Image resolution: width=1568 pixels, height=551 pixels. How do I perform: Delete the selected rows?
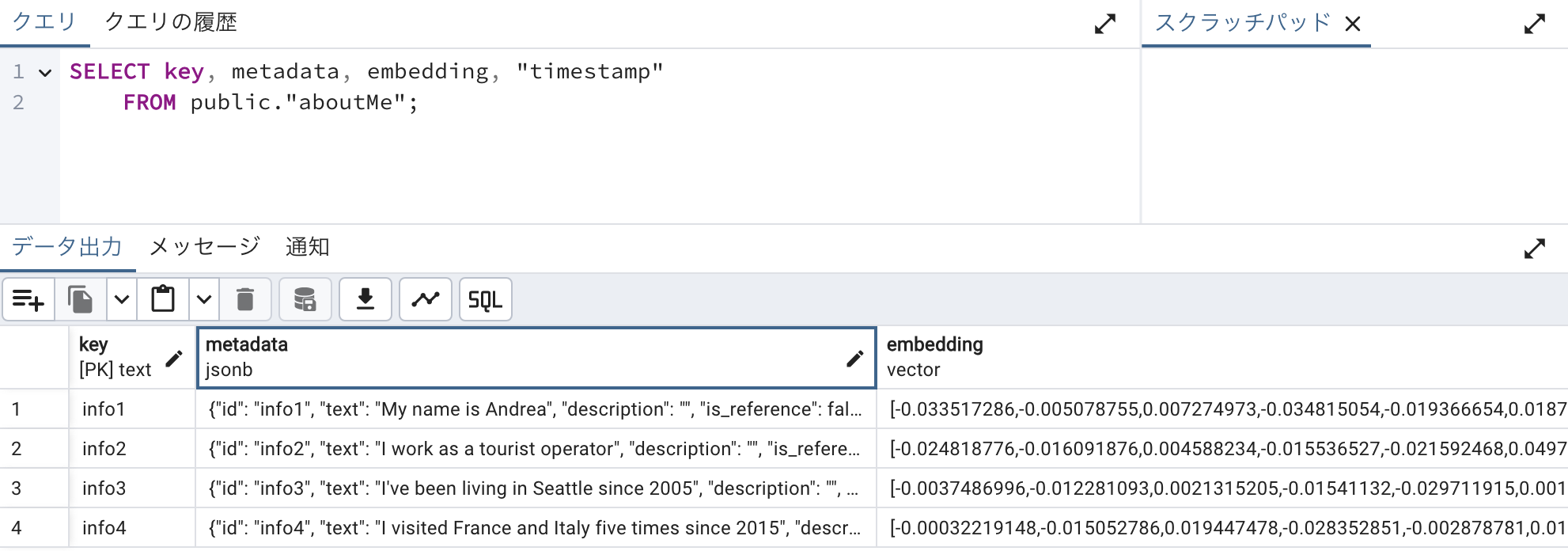pos(245,299)
